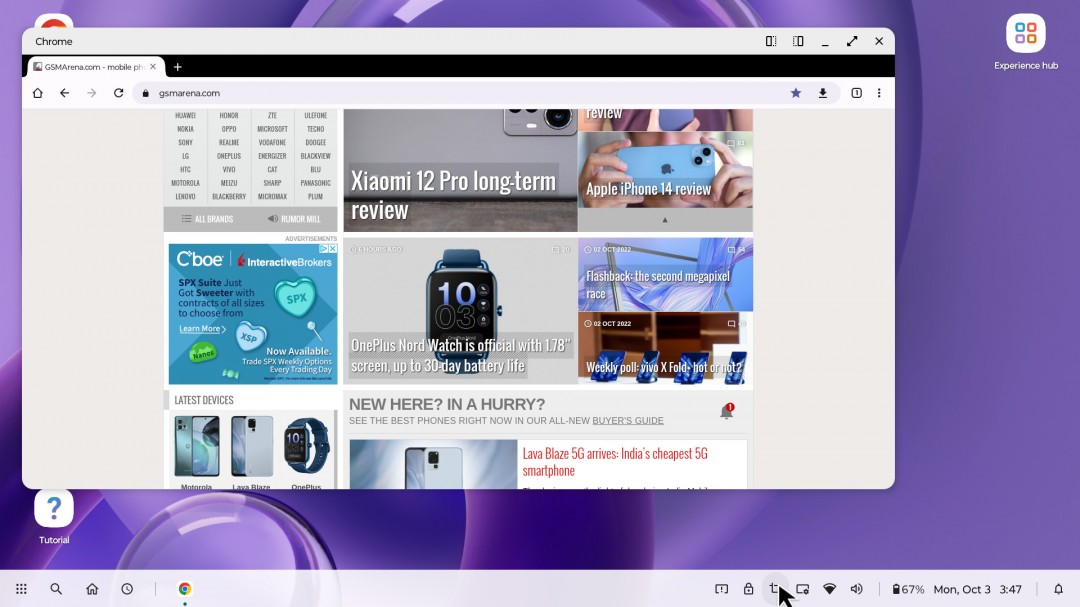Open Lava Blaze 5G article image
The image size is (1080, 607).
click(x=433, y=464)
